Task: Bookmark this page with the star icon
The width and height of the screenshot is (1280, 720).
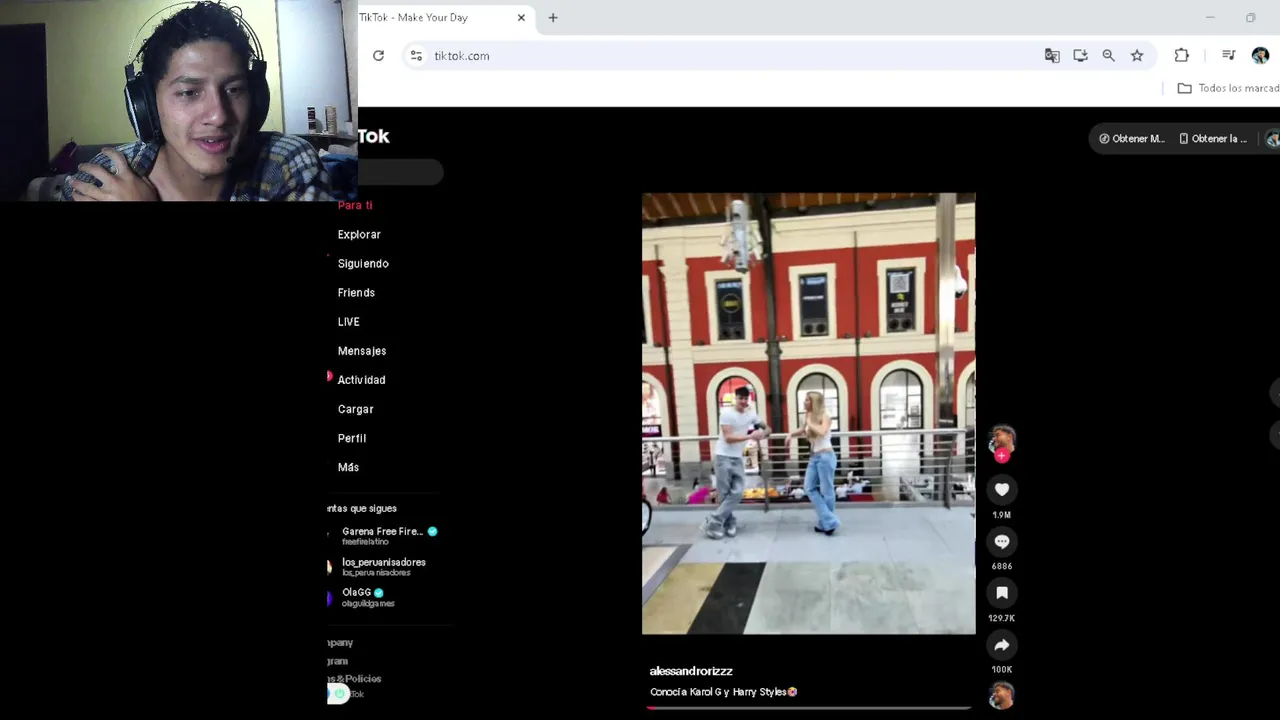Action: (1137, 56)
